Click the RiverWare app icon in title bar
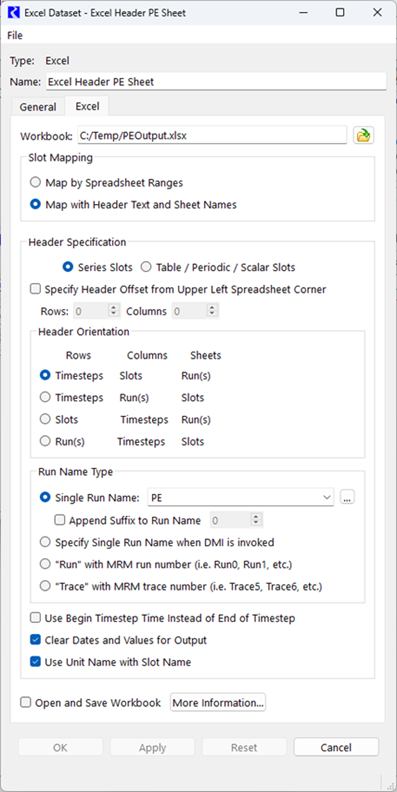This screenshot has width=397, height=792. (14, 13)
